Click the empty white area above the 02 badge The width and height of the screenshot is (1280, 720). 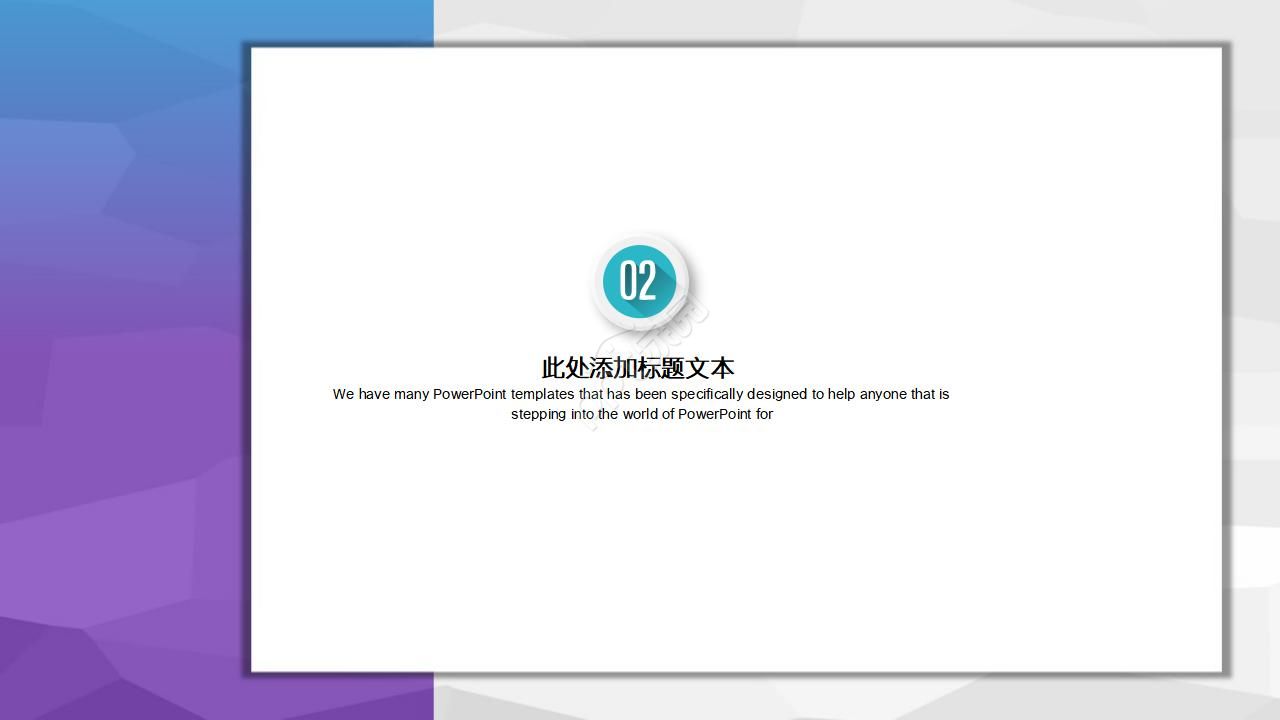pyautogui.click(x=640, y=150)
